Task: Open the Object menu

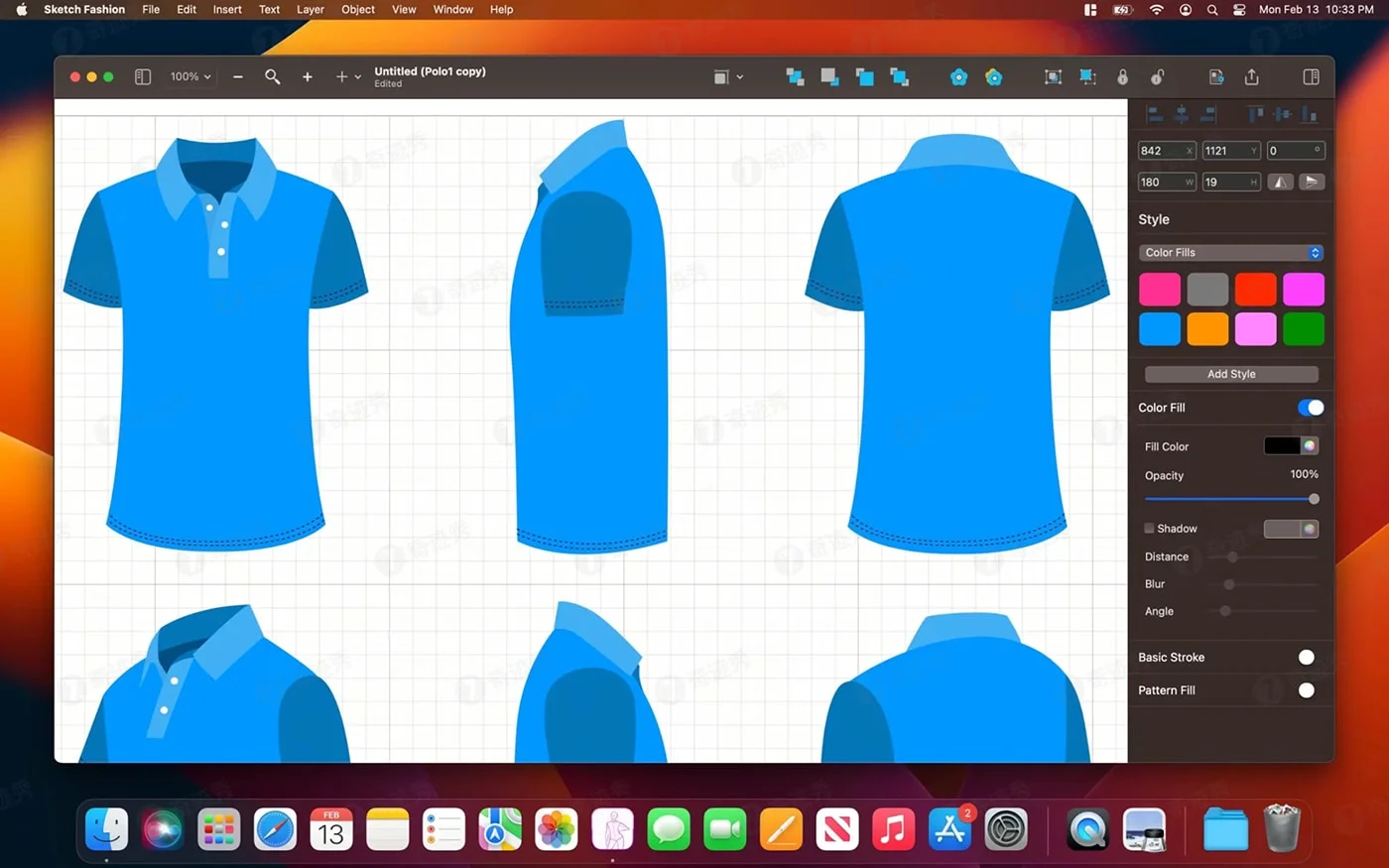Action: [357, 9]
